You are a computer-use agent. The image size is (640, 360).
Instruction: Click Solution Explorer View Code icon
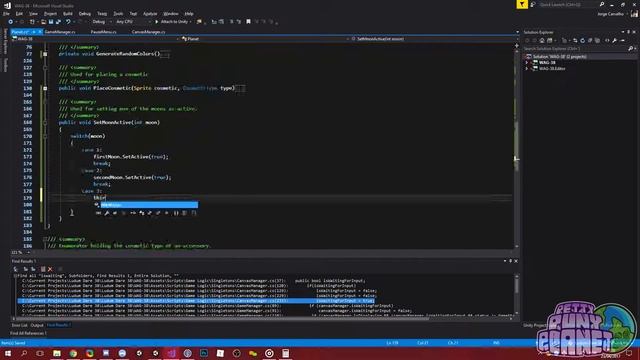point(607,40)
